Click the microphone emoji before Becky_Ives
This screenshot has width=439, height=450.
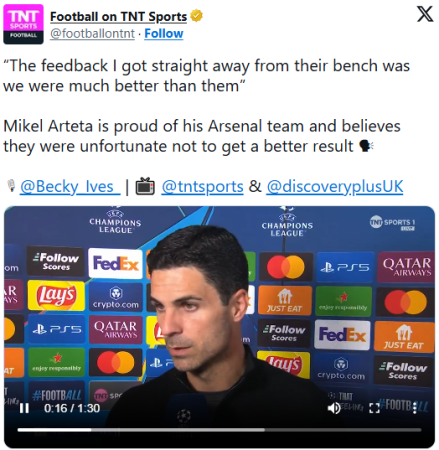click(x=11, y=186)
